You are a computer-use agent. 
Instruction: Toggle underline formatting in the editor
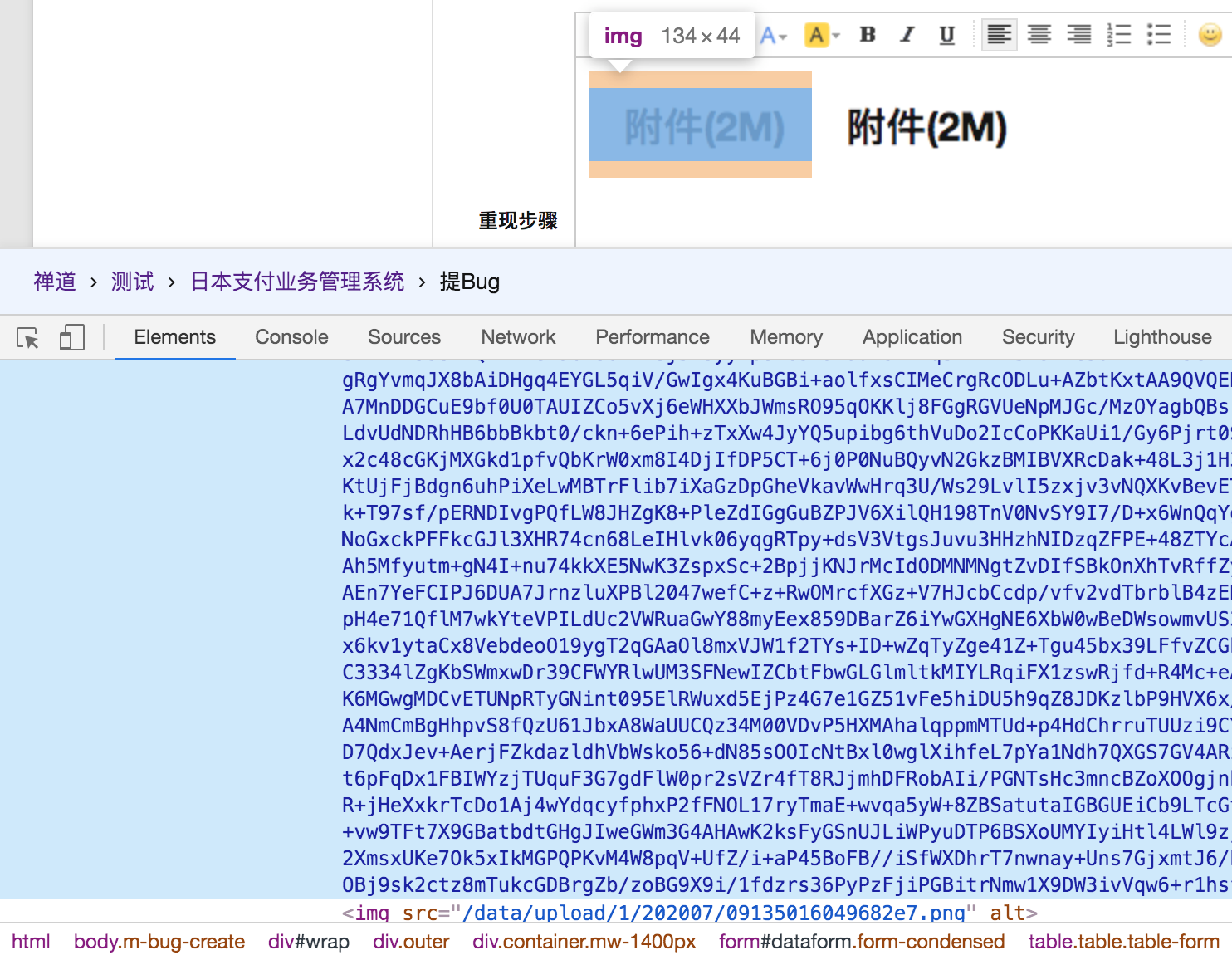(x=946, y=35)
